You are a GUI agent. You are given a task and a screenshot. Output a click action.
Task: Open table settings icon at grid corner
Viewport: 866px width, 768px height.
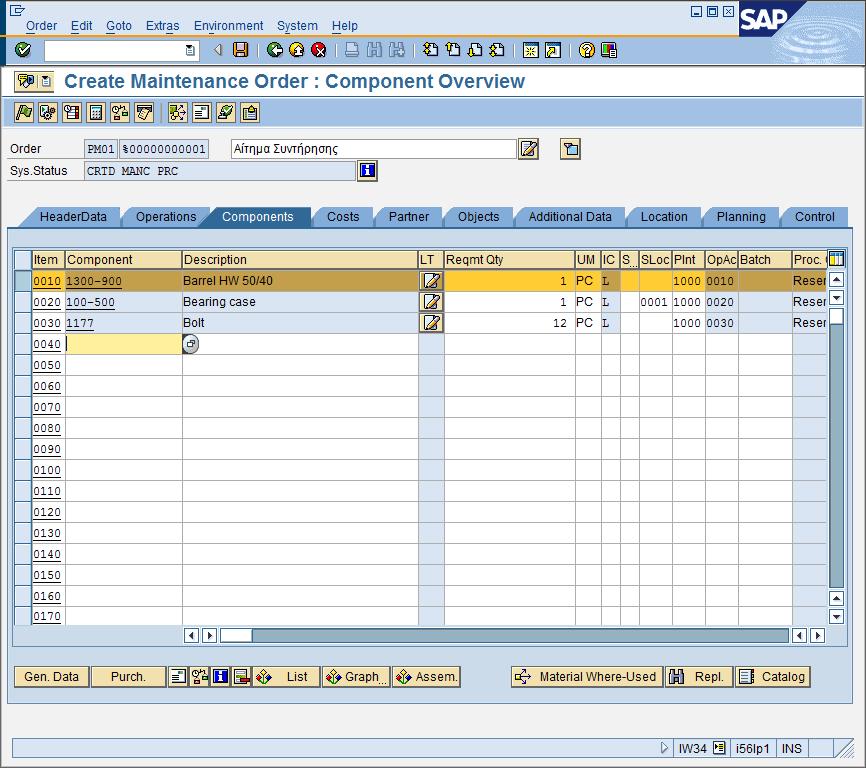[x=836, y=258]
